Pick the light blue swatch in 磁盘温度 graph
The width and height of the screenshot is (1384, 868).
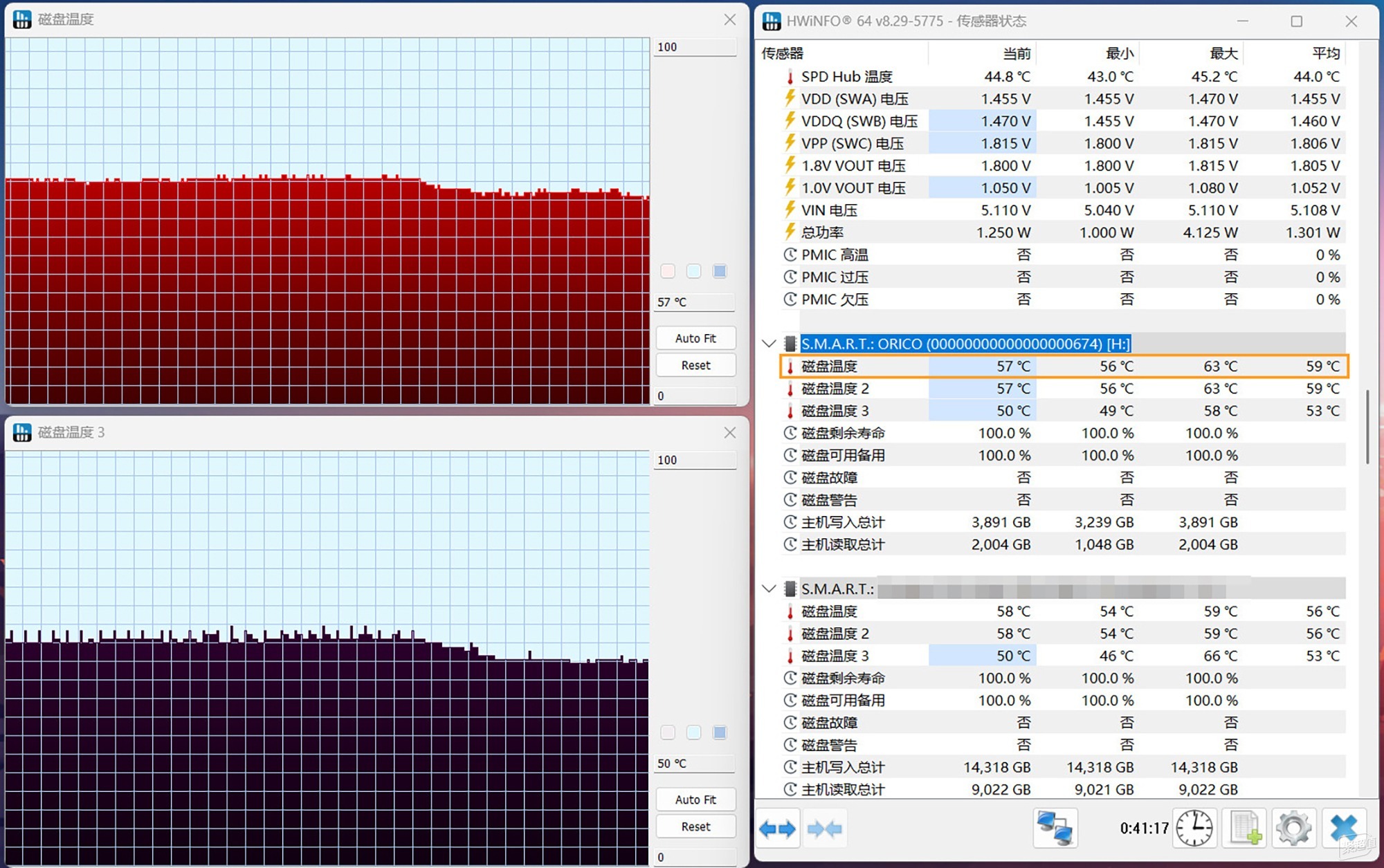693,271
